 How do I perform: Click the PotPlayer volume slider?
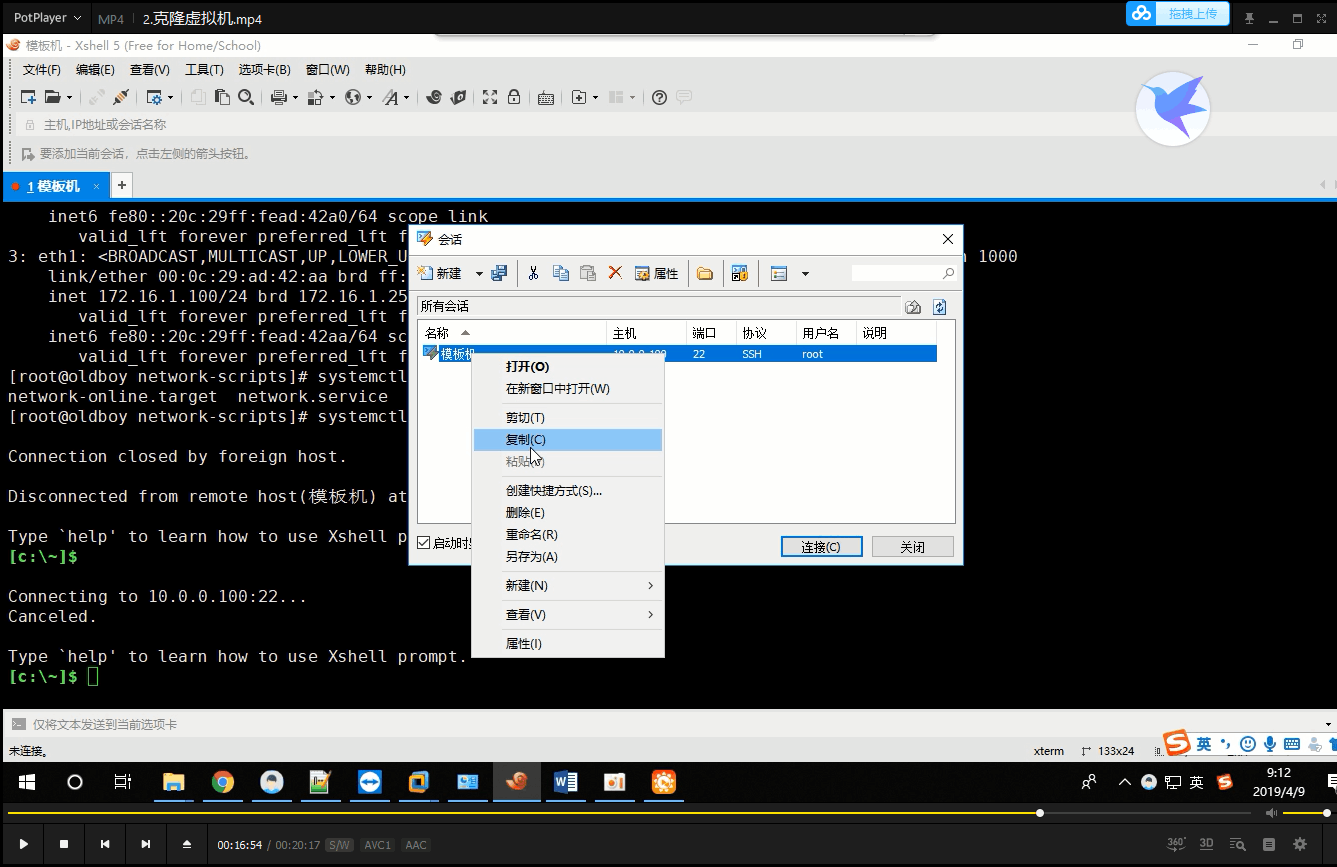pyautogui.click(x=1305, y=813)
